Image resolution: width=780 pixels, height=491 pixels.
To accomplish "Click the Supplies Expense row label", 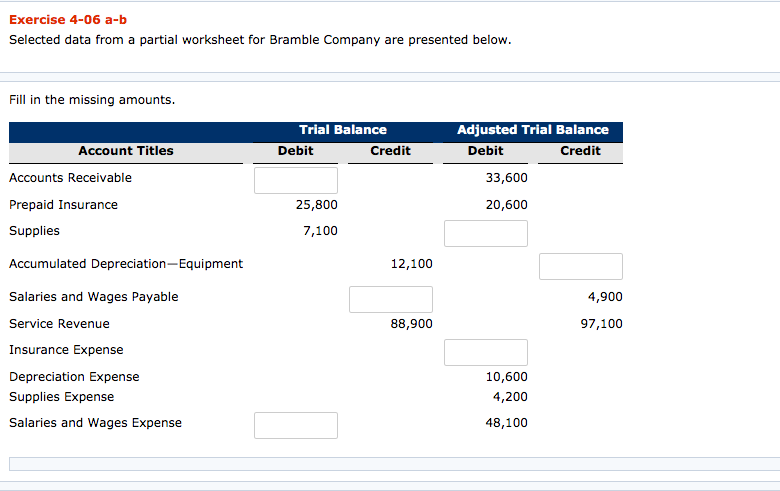I will click(x=62, y=396).
